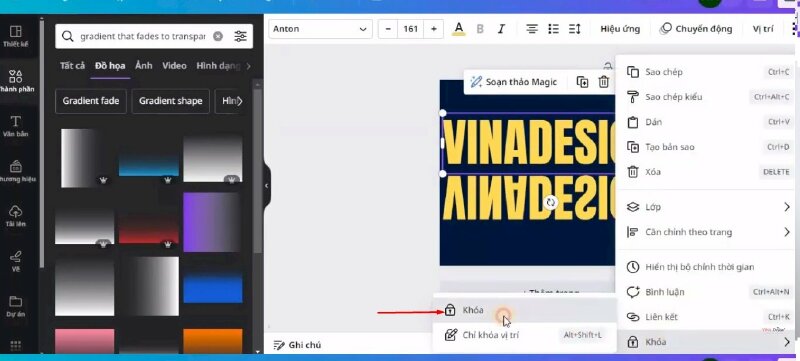Screen dimensions: 800x361
Task: Open the Văn bản text sidebar tab
Action: coord(16,126)
